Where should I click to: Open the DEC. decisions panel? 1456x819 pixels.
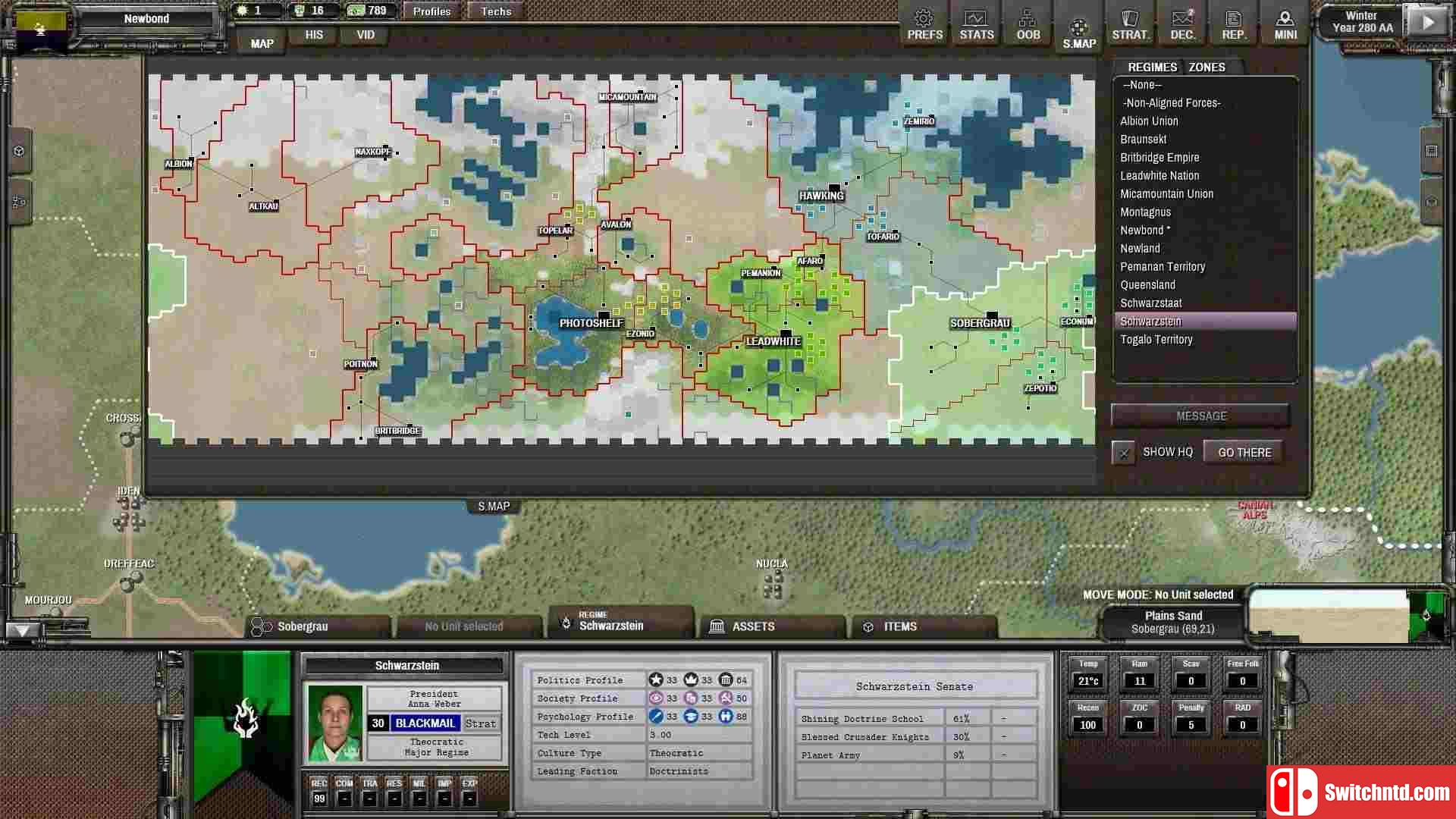[1181, 24]
